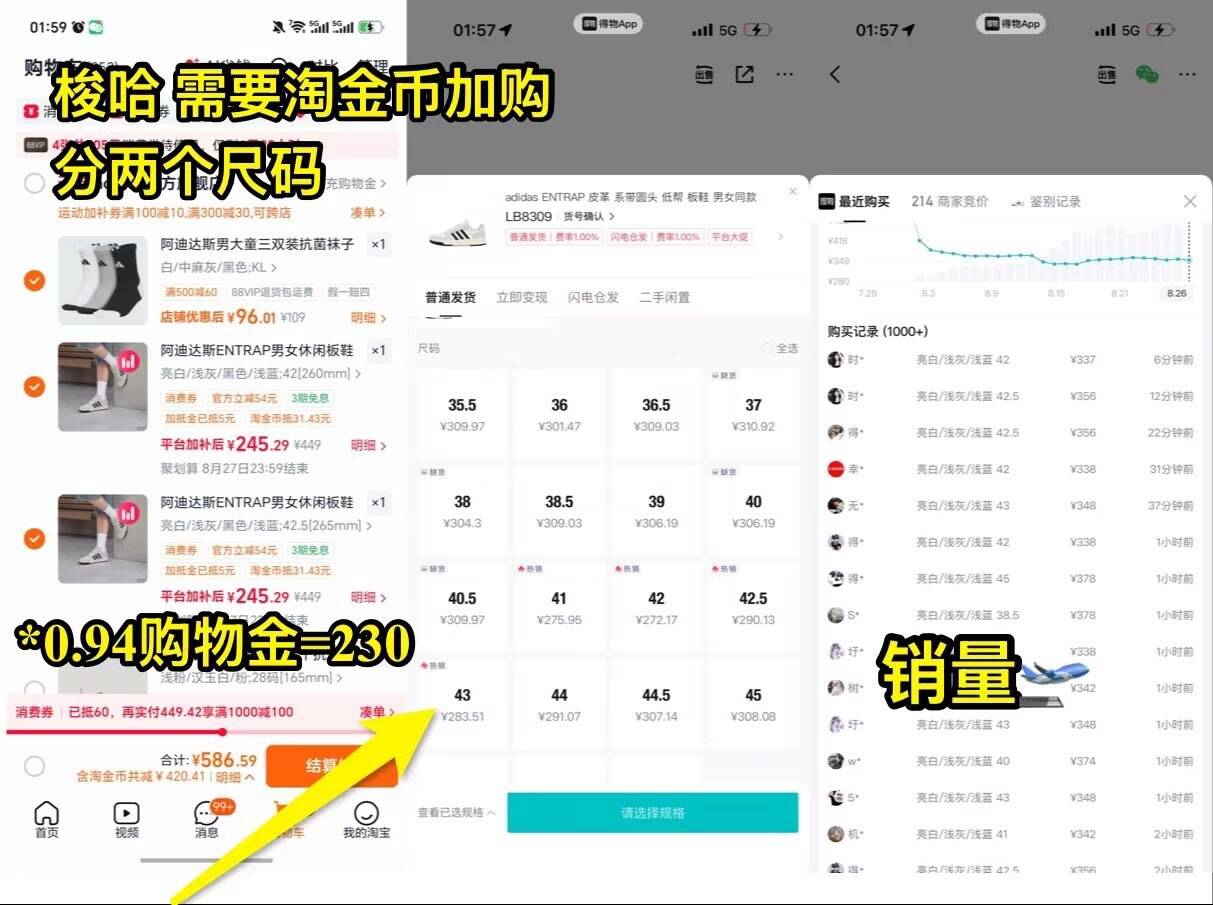
Task: Switch to 闪电仓发 tab
Action: click(x=593, y=297)
